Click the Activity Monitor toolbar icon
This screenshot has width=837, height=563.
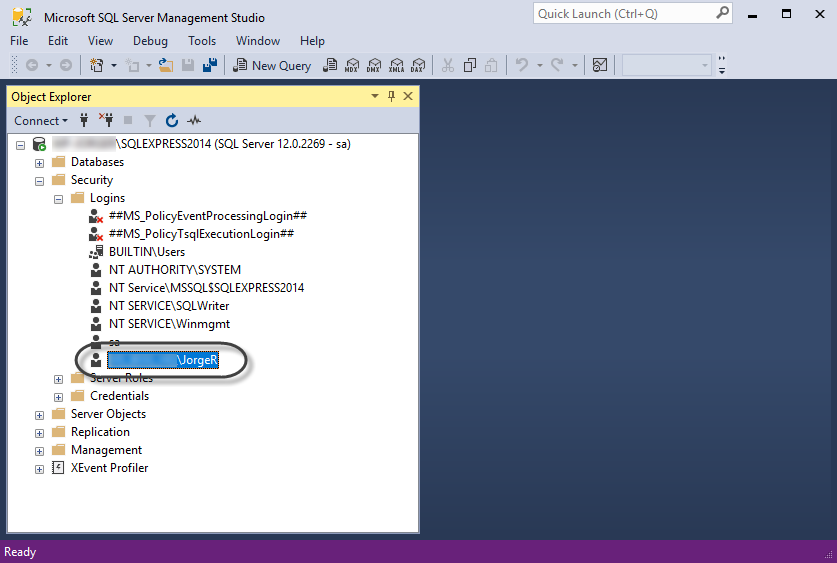[x=600, y=66]
